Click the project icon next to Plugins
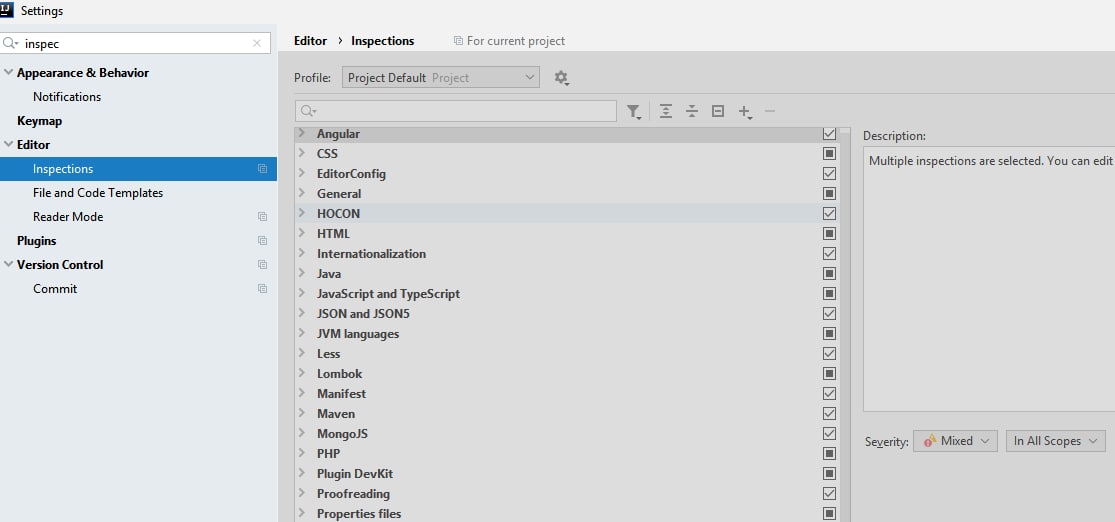Image resolution: width=1115 pixels, height=522 pixels. pyautogui.click(x=262, y=241)
